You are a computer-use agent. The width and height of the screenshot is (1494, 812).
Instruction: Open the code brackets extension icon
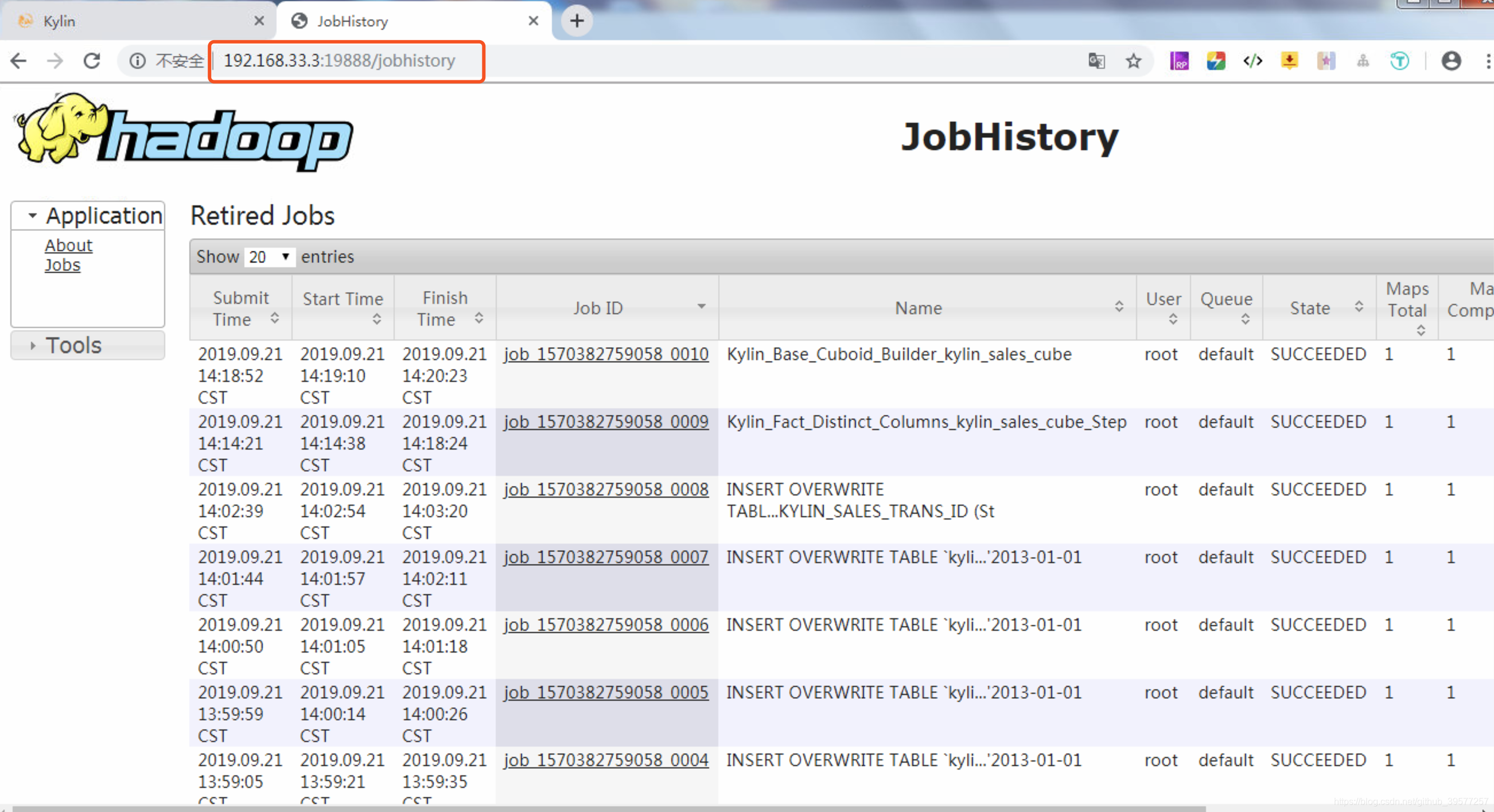pos(1252,61)
